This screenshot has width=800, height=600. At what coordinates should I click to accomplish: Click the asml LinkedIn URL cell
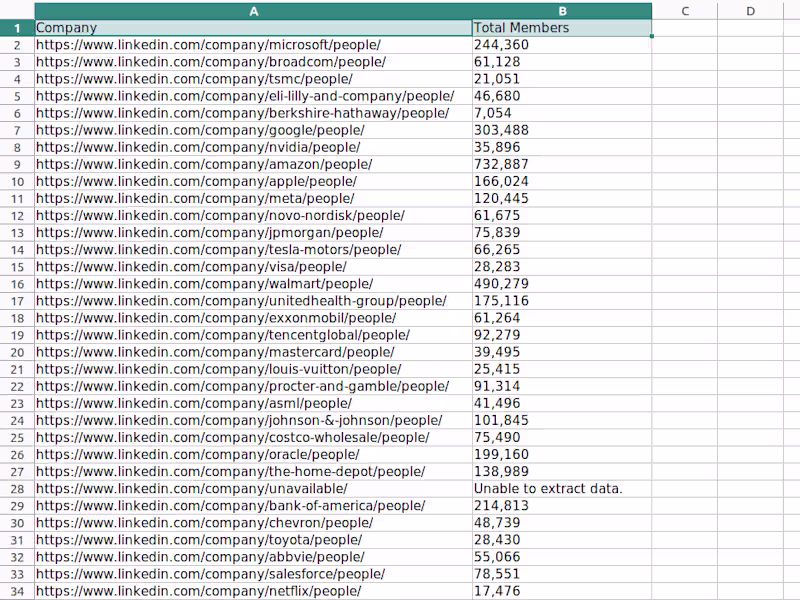(x=254, y=404)
